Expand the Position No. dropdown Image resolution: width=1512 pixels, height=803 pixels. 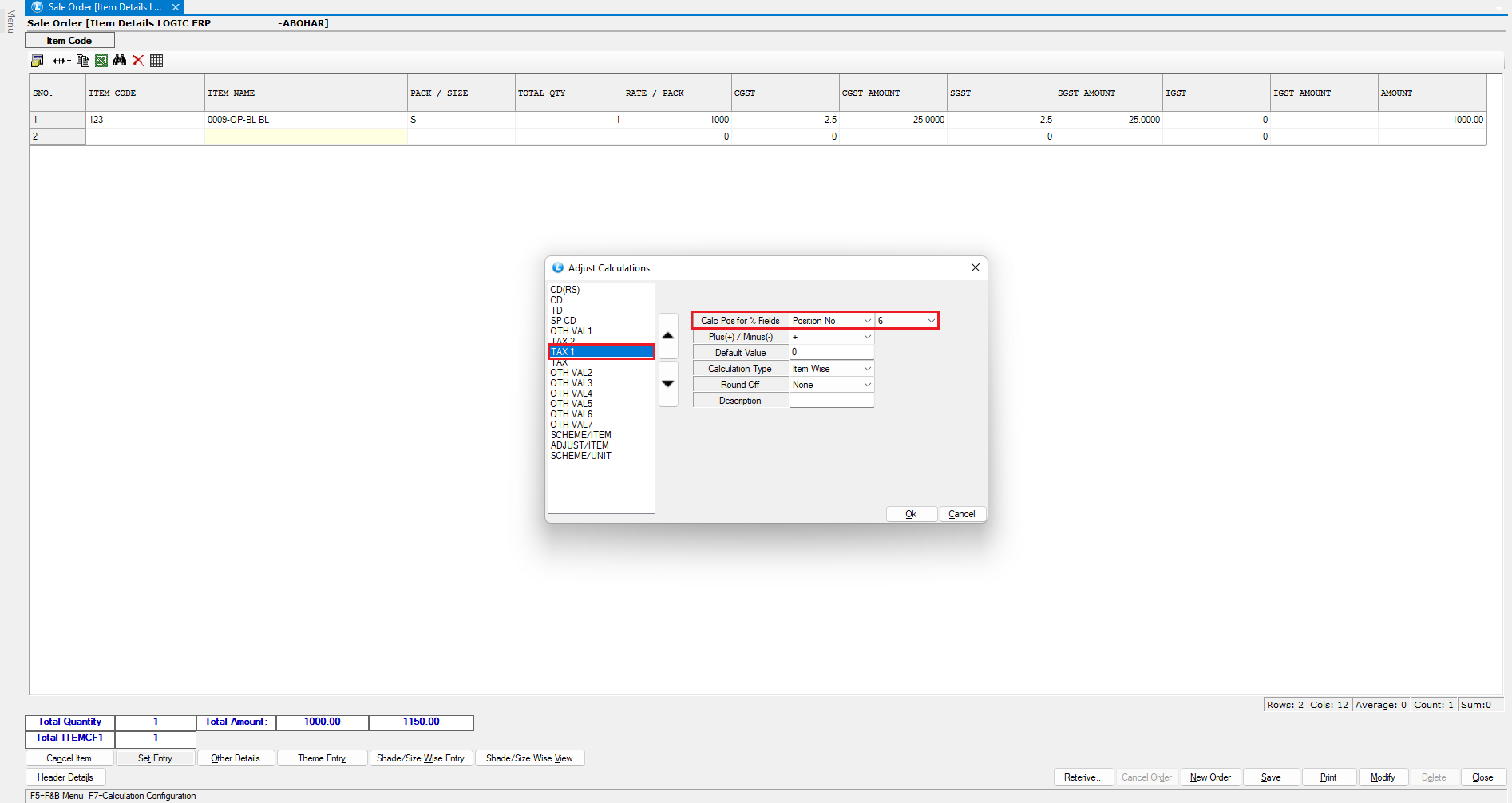click(867, 321)
